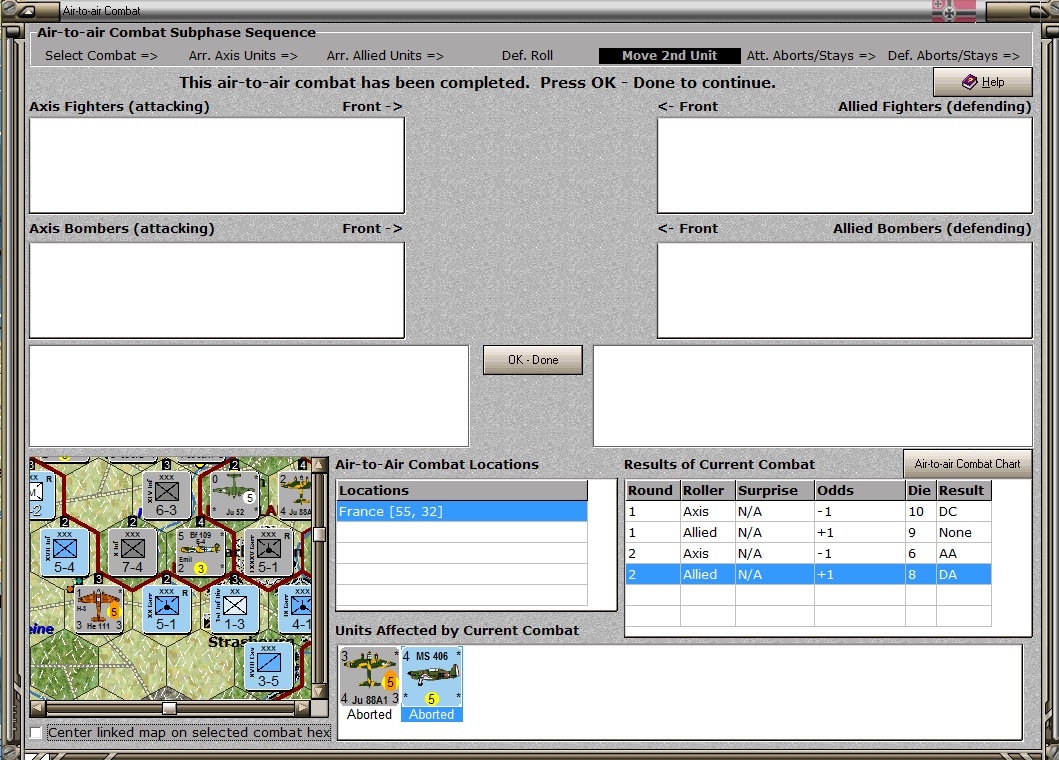The width and height of the screenshot is (1059, 760).
Task: Open Help for air-to-air combat
Action: coord(983,82)
